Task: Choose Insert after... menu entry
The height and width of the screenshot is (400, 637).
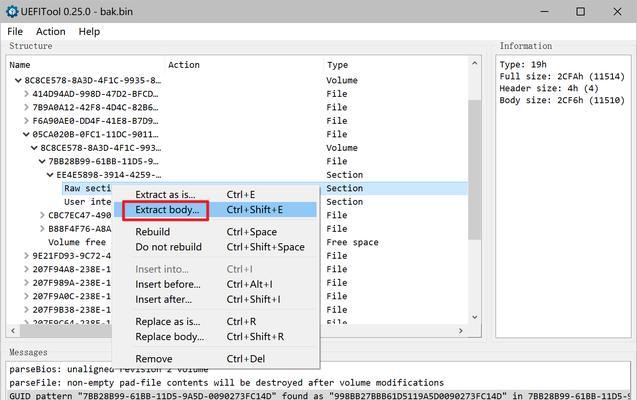Action: [x=215, y=299]
